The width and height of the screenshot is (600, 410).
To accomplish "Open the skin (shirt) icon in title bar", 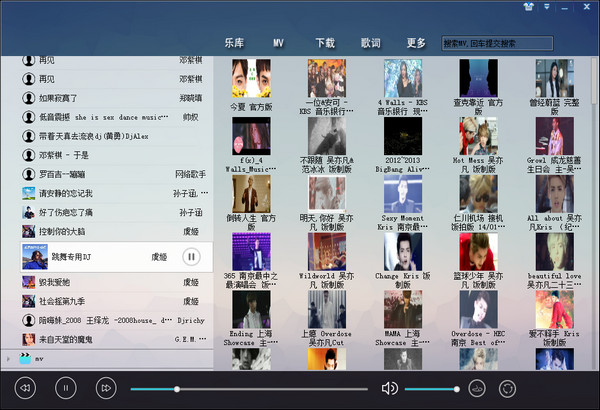I will click(528, 7).
